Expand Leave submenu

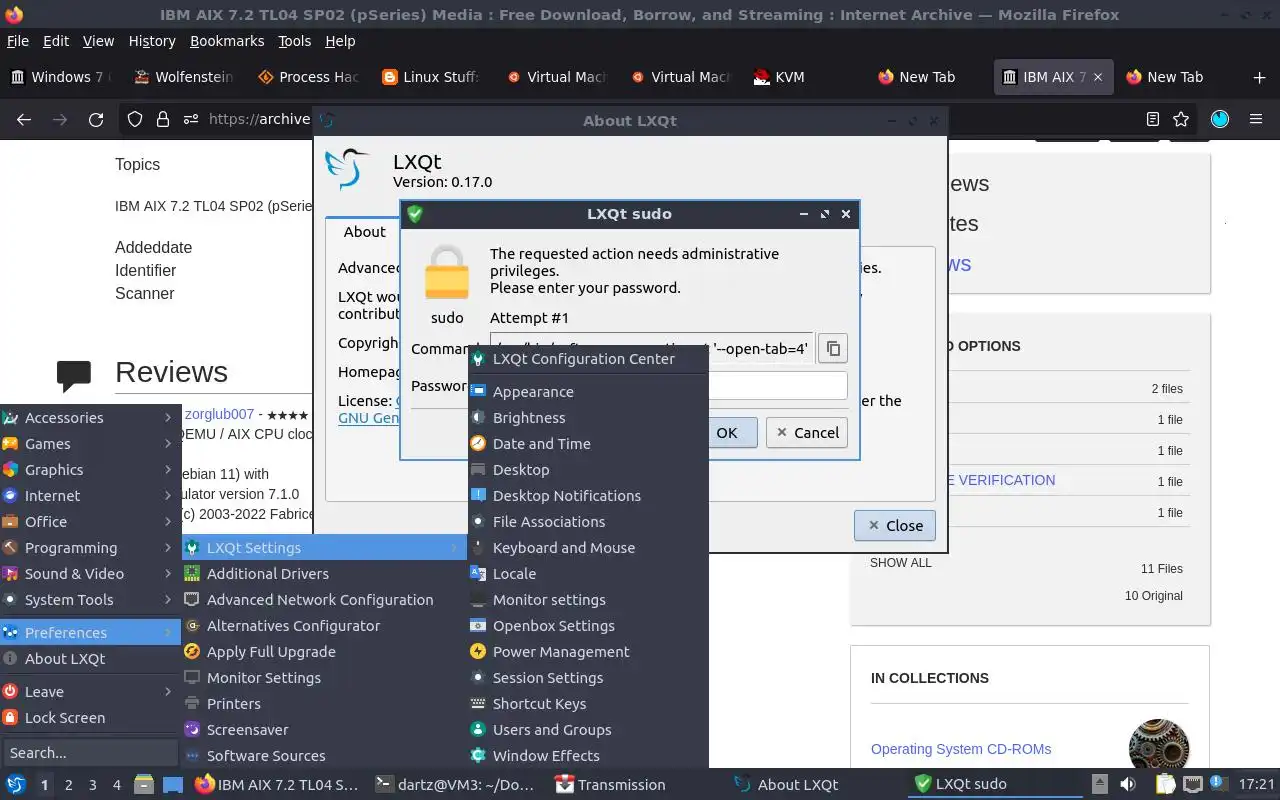(90, 692)
